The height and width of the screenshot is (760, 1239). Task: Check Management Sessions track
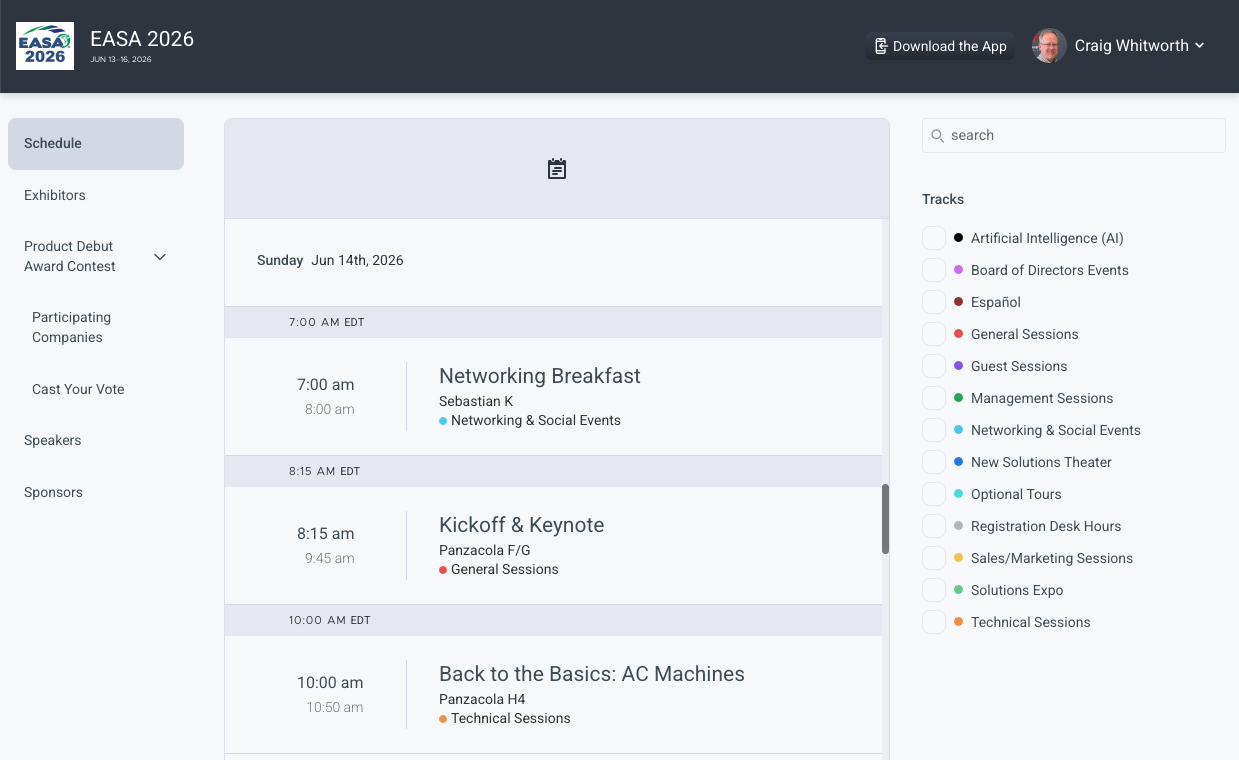[934, 398]
